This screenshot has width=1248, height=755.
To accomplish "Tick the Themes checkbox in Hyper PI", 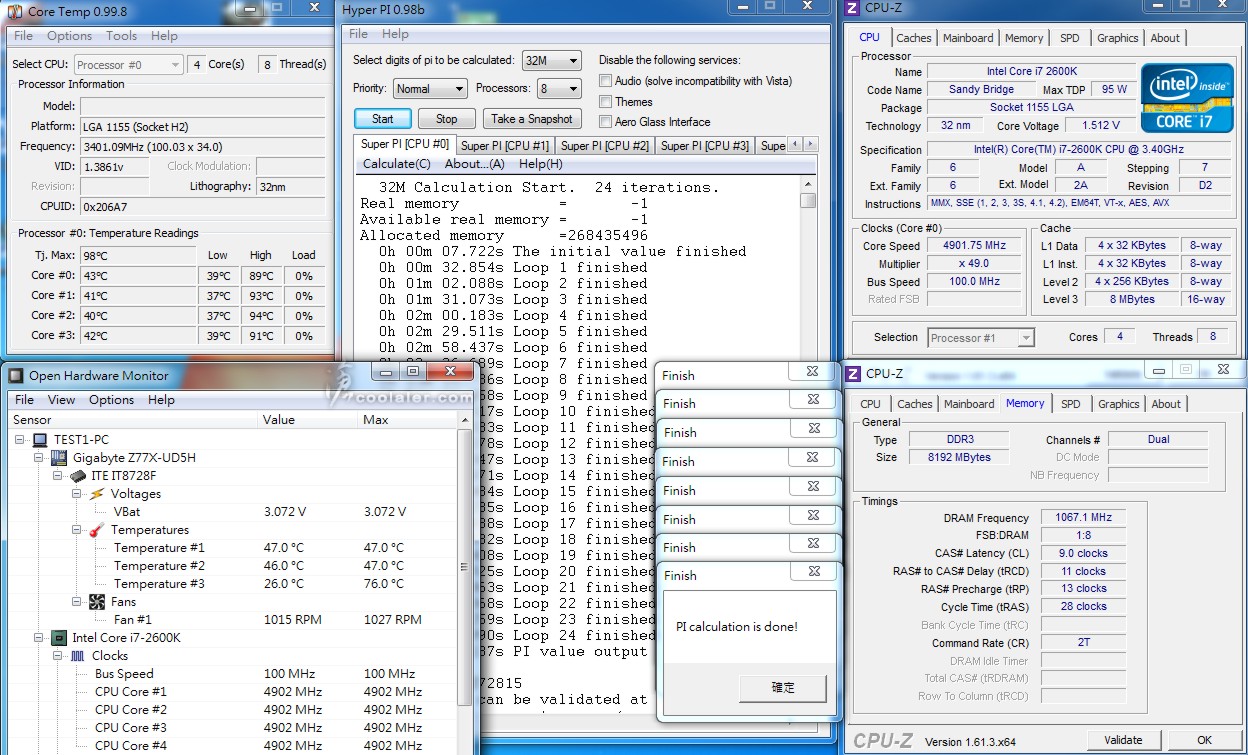I will click(605, 102).
